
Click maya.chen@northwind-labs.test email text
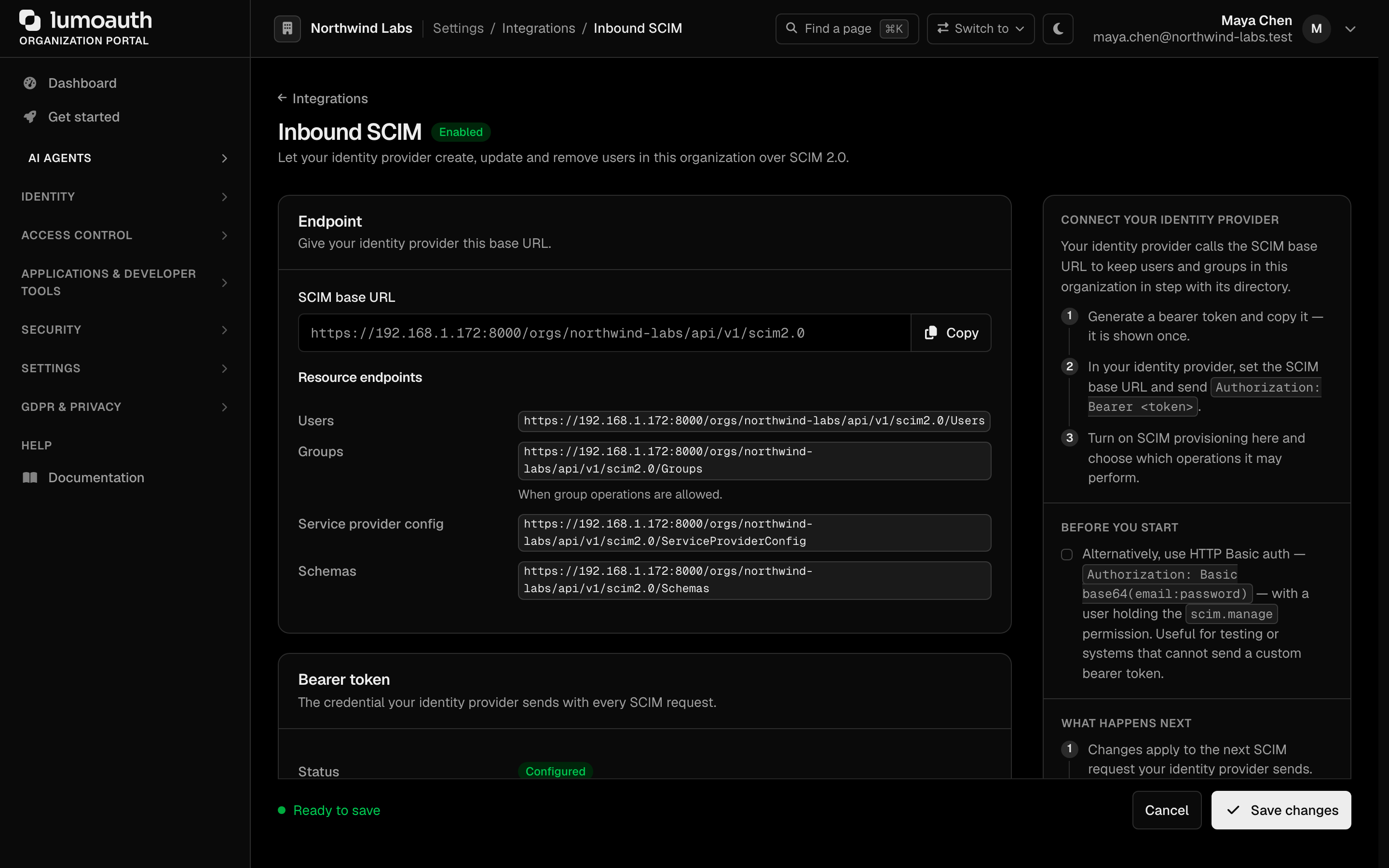[x=1192, y=37]
